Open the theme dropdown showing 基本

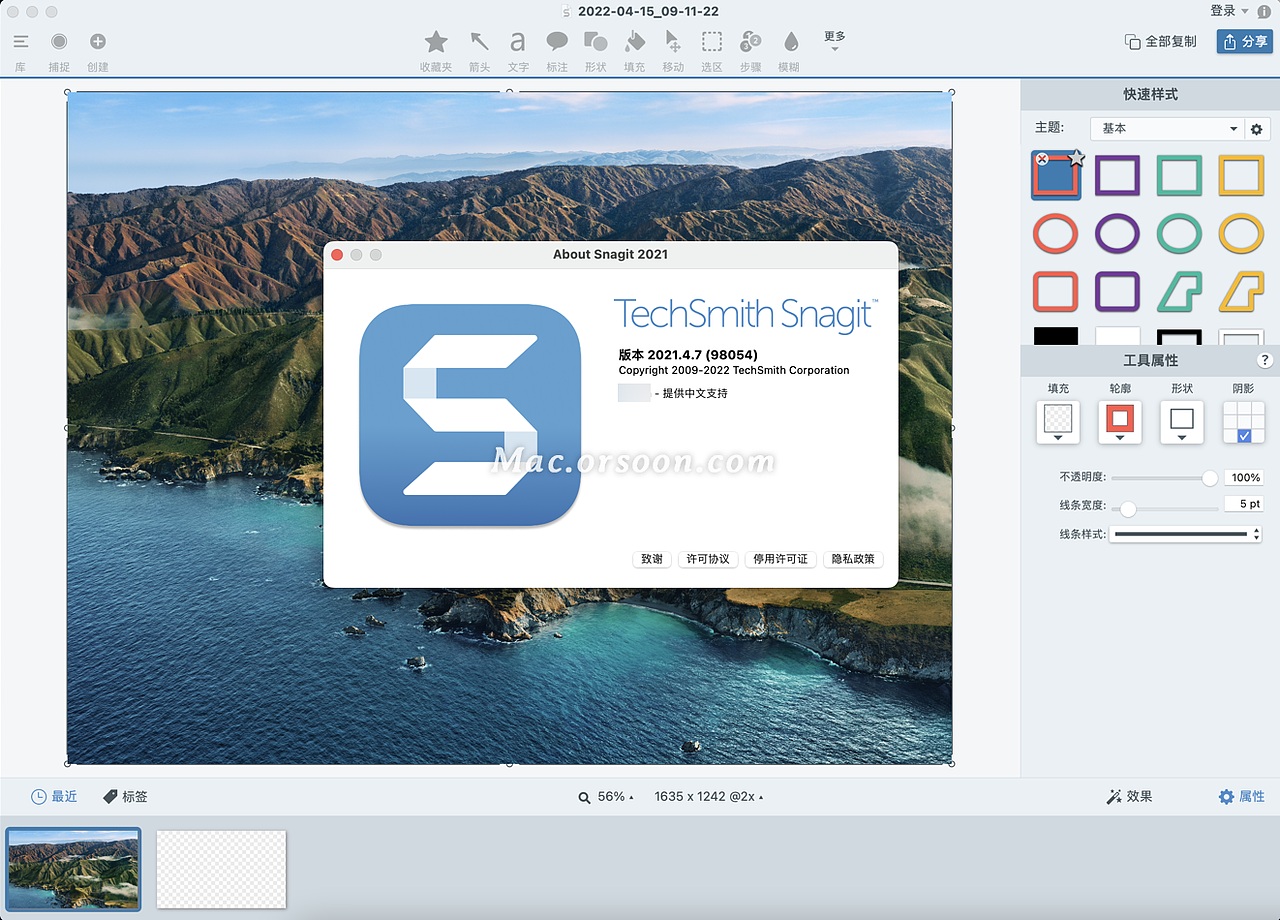click(x=1167, y=128)
